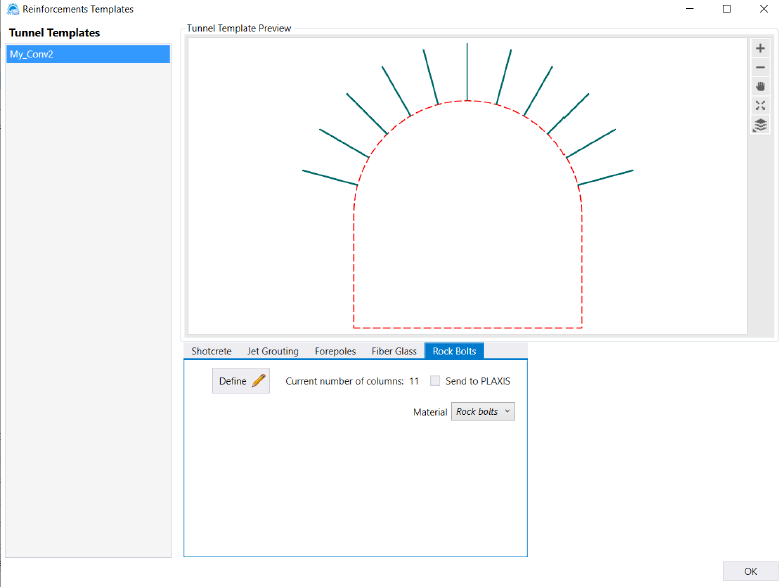Select the Rock Bolts tab
The width and height of the screenshot is (783, 587).
click(454, 351)
